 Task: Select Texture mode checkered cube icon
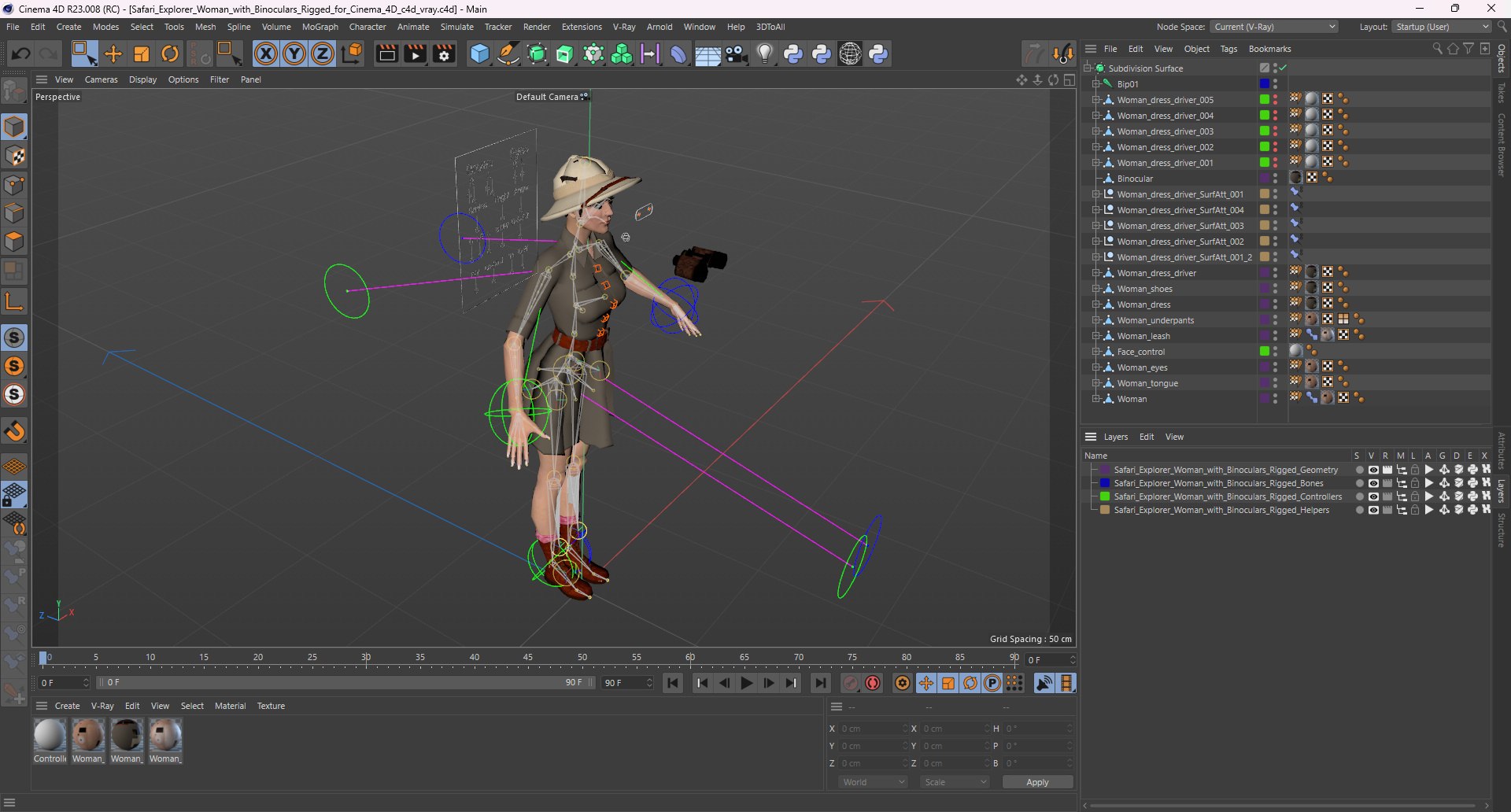point(14,156)
